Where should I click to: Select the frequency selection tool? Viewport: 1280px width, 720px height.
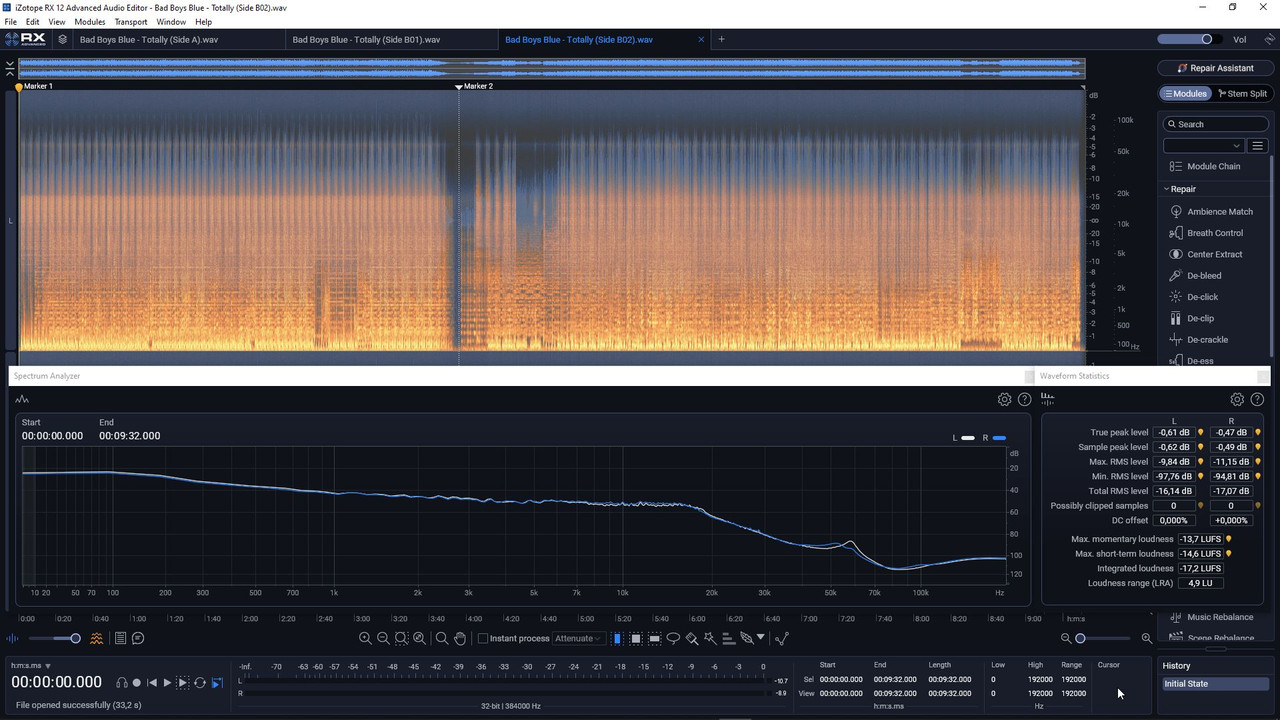click(654, 638)
